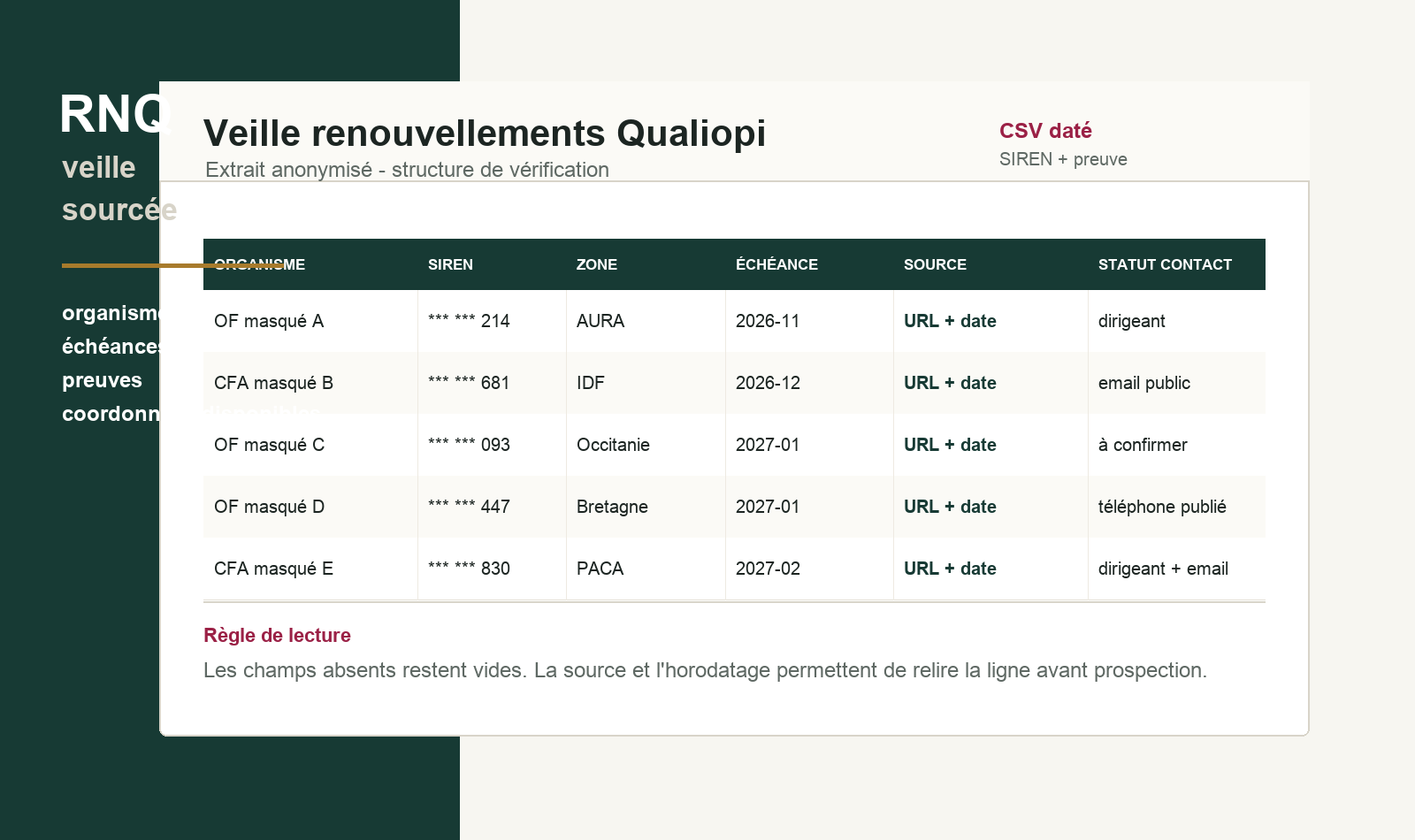
Task: Select the 'OF masqué D' cell
Action: click(x=310, y=507)
